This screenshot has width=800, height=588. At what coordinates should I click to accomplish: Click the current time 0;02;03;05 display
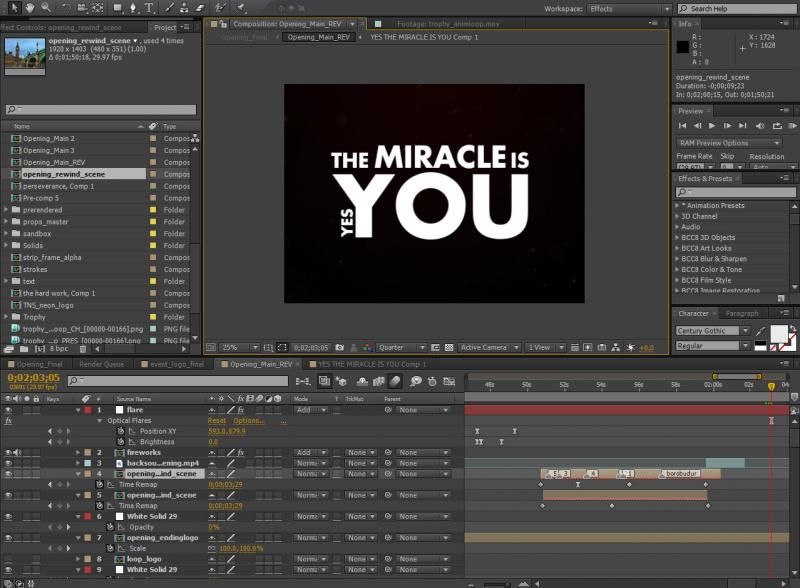[34, 378]
